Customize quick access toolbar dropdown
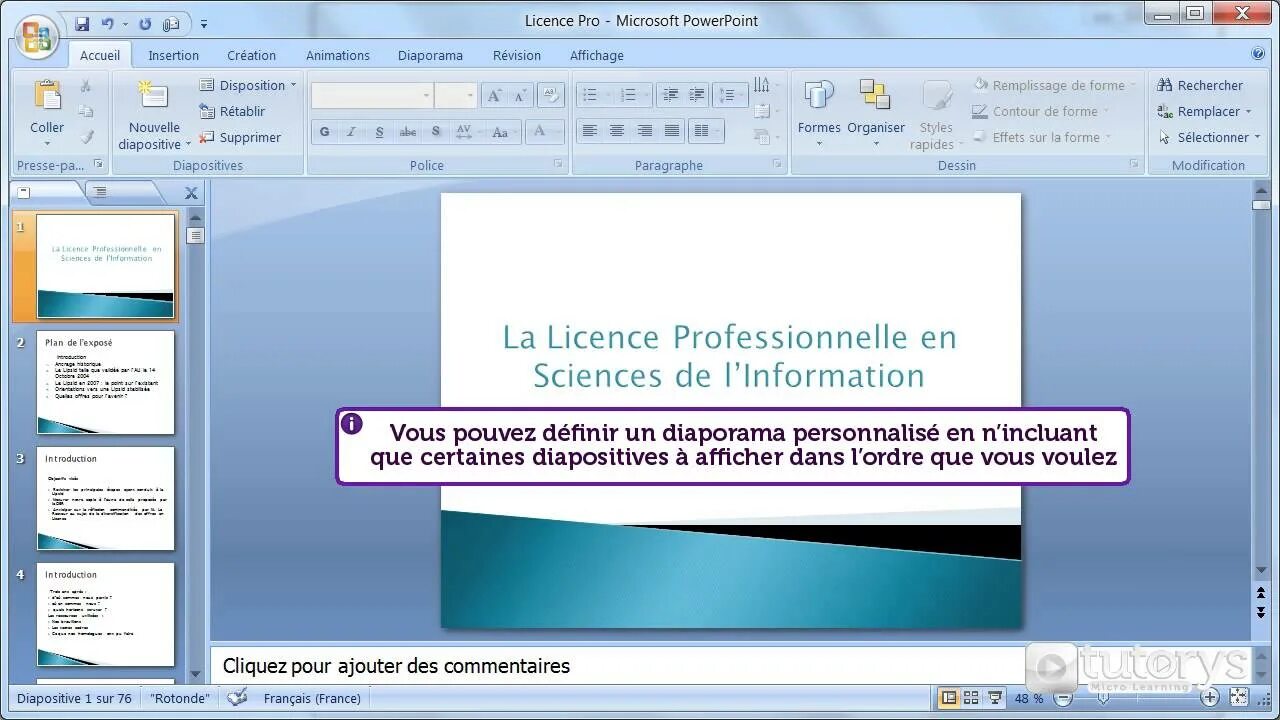 click(x=204, y=24)
